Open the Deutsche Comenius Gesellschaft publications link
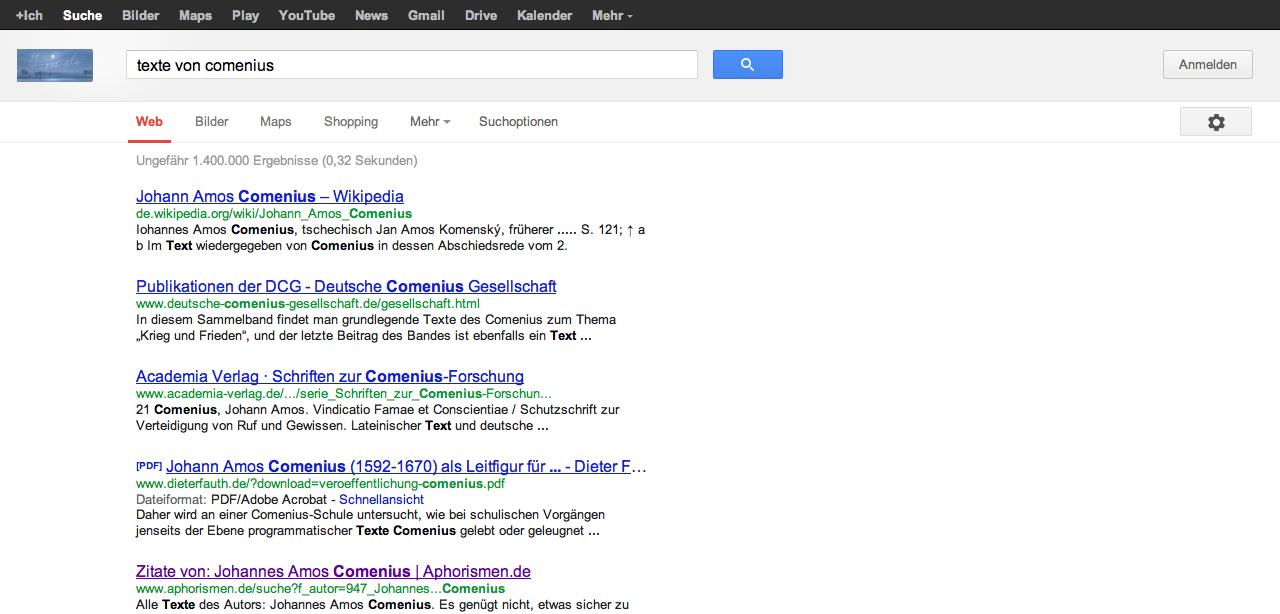Viewport: 1280px width, 614px height. 346,286
